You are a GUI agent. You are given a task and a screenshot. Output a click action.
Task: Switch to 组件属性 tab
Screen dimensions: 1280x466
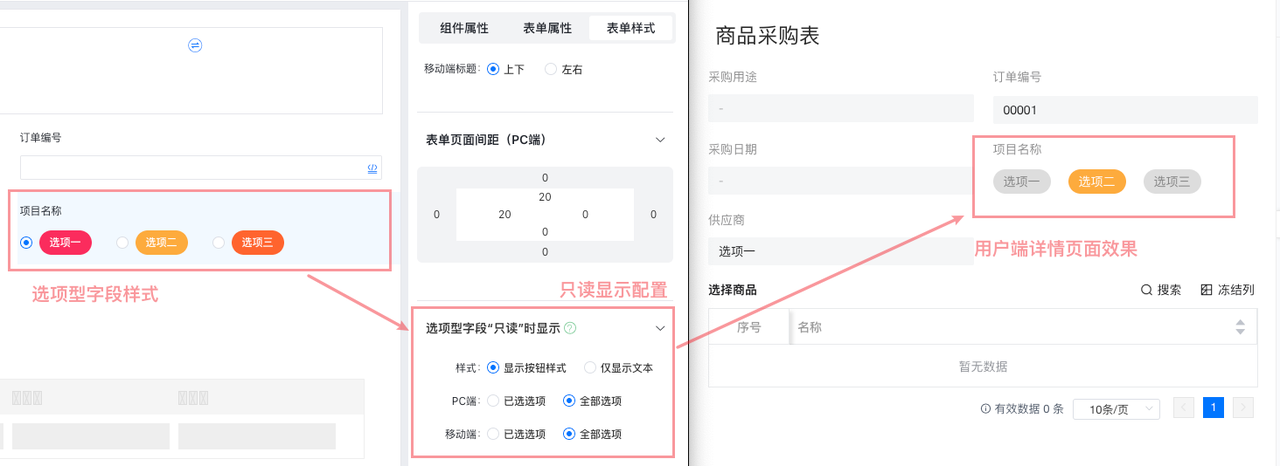pyautogui.click(x=464, y=28)
